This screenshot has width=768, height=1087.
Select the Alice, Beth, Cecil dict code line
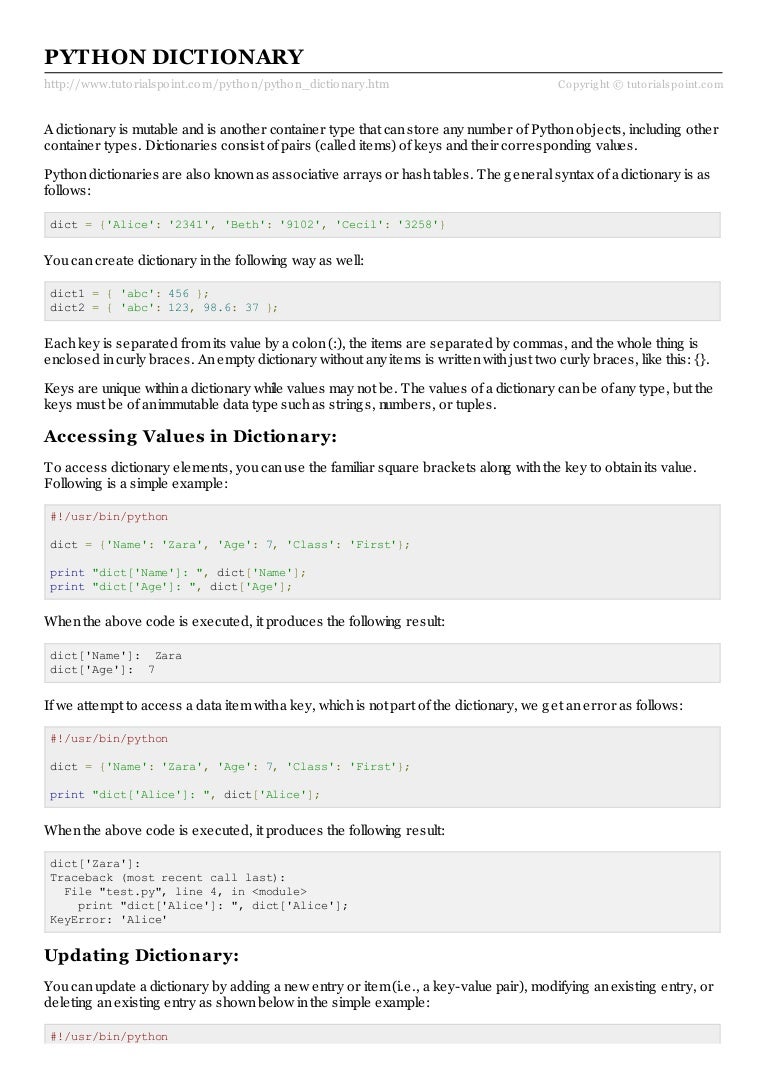(248, 225)
